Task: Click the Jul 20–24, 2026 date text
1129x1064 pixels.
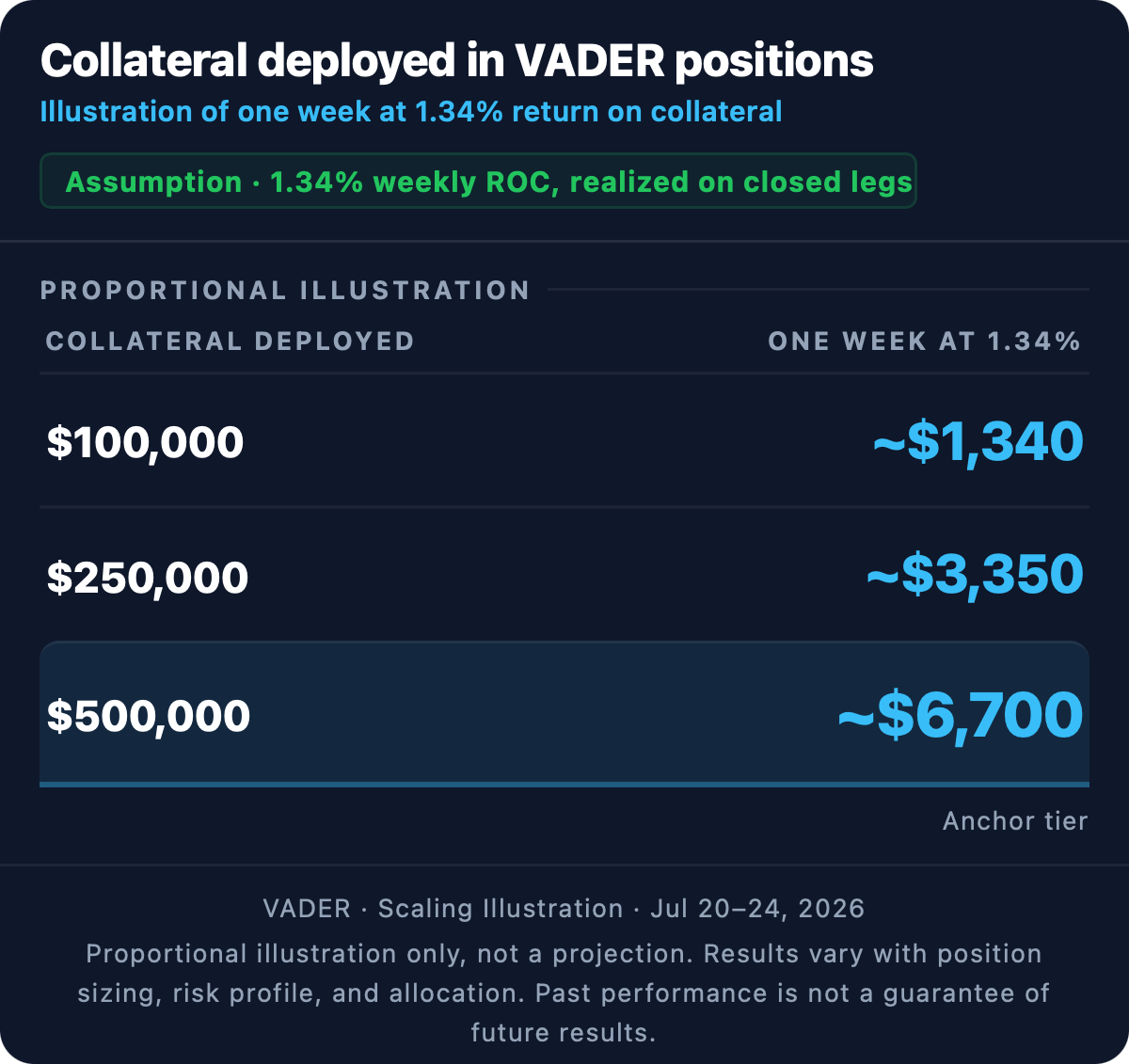Action: [x=757, y=909]
